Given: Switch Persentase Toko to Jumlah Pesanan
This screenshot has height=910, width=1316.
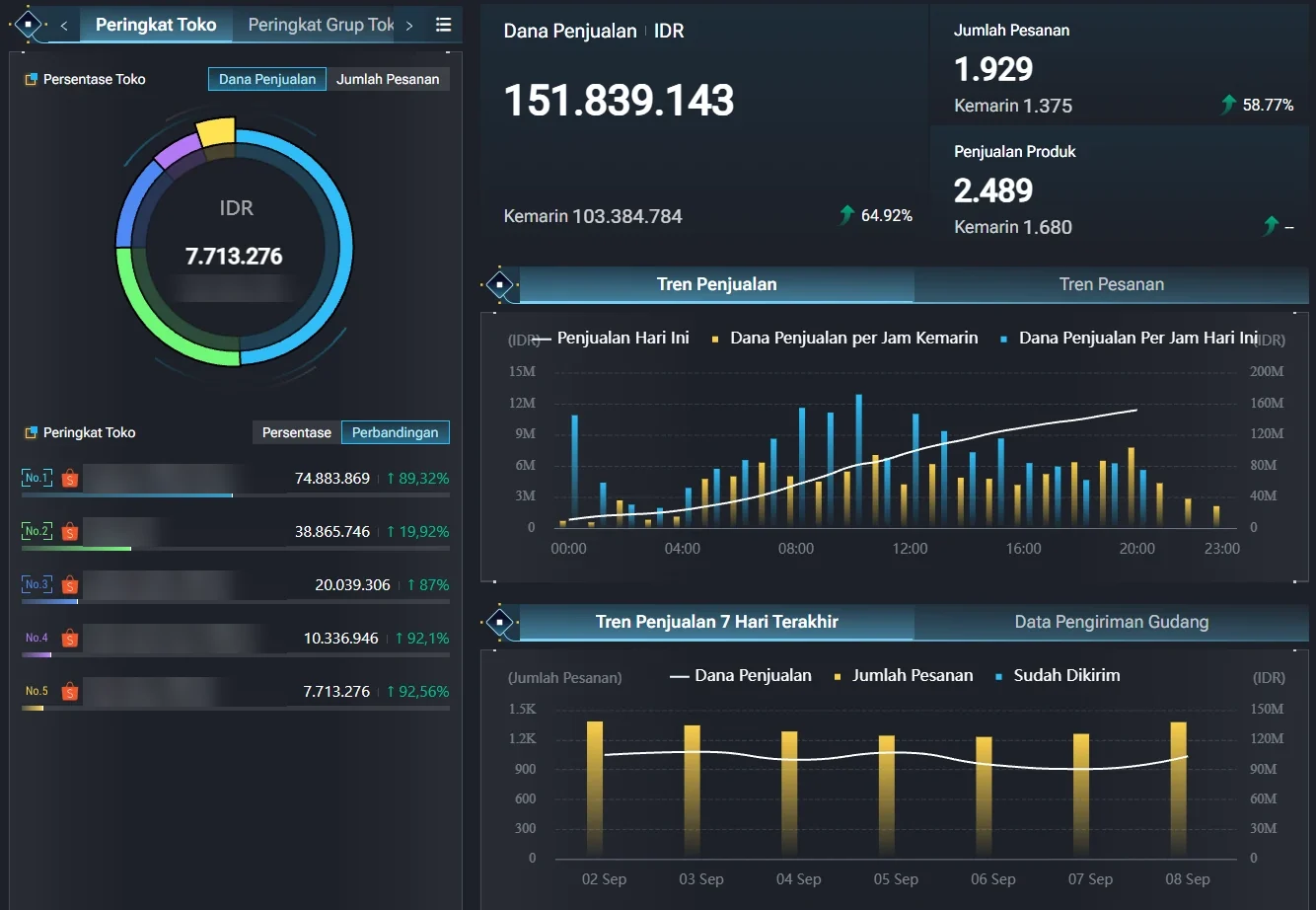Looking at the screenshot, I should [x=388, y=79].
